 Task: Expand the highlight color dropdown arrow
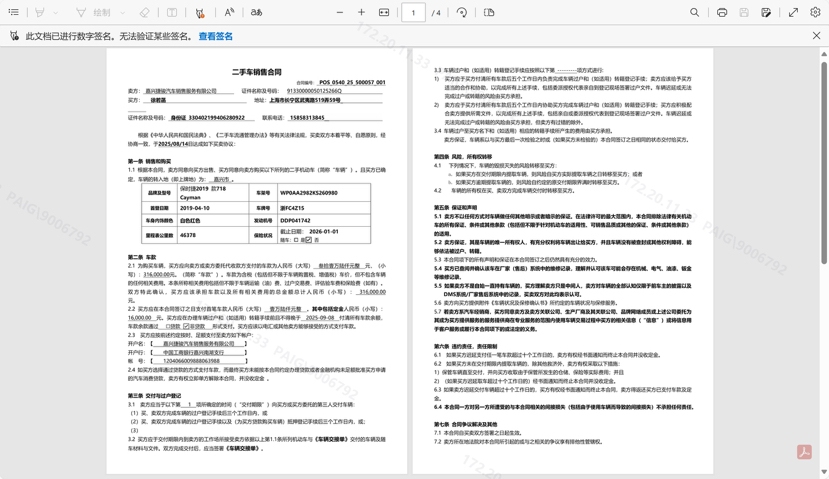click(x=57, y=13)
